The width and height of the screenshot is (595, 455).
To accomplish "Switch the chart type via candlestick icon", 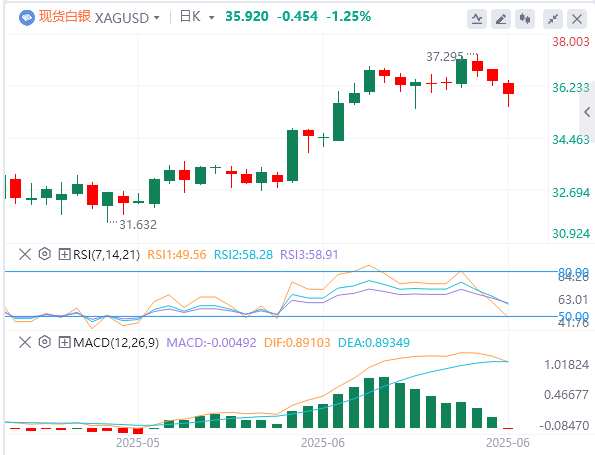I will pos(525,19).
